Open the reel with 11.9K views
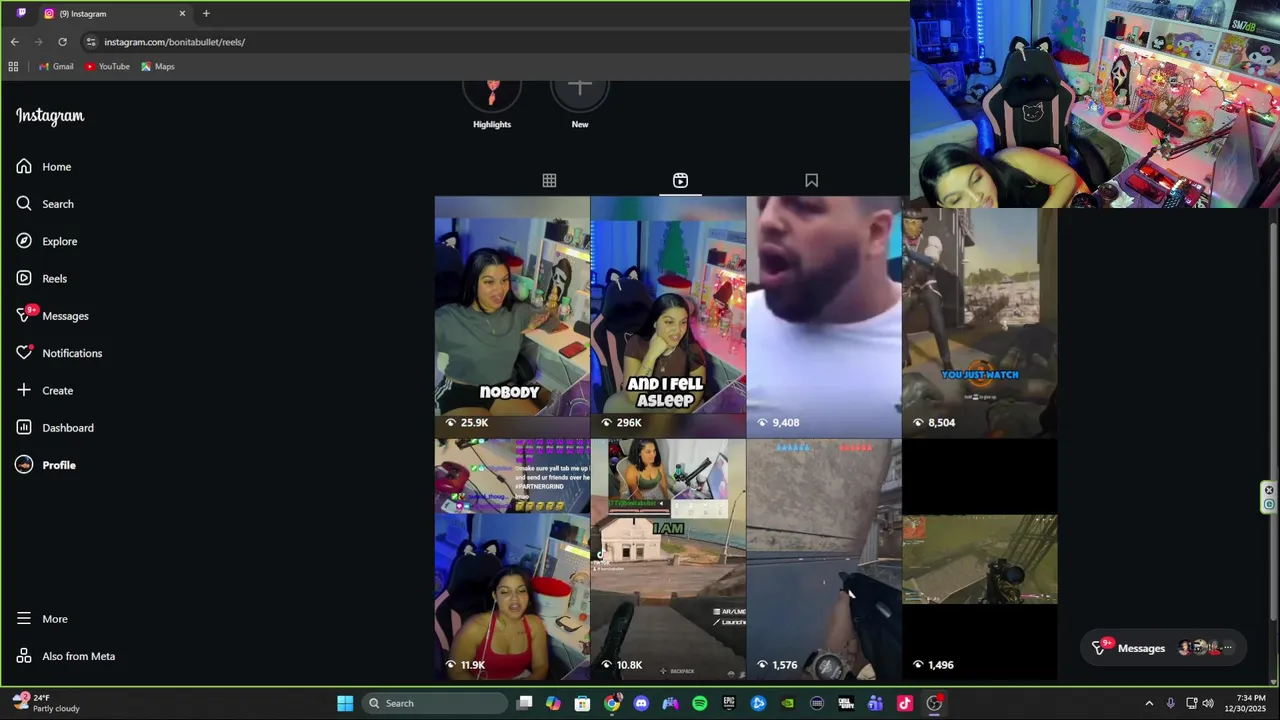This screenshot has width=1280, height=720. pyautogui.click(x=512, y=560)
